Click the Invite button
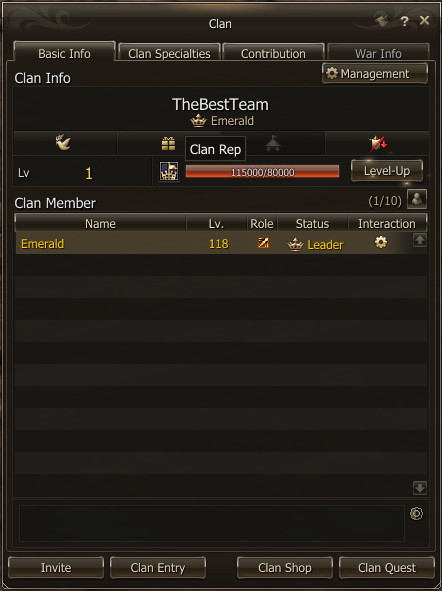 pyautogui.click(x=56, y=568)
